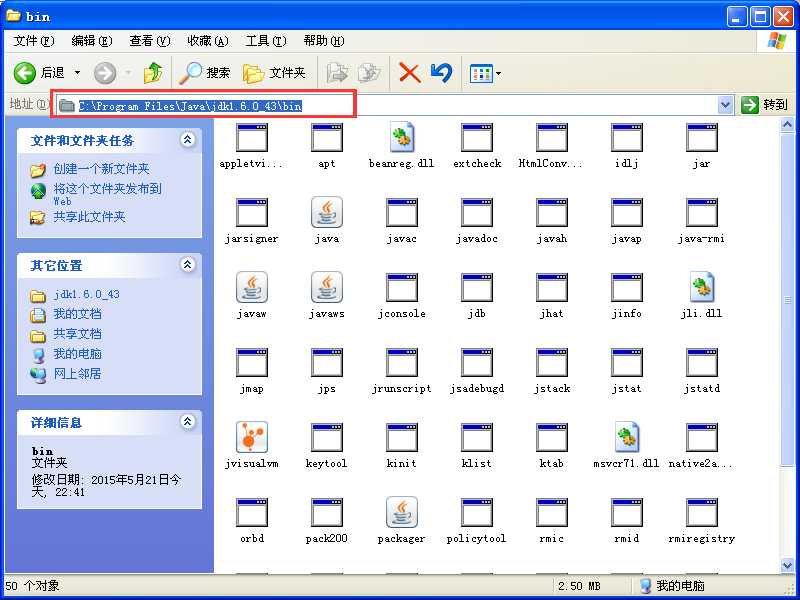Open the 查看(V) menu
Screen dimensions: 800x600
pyautogui.click(x=150, y=40)
